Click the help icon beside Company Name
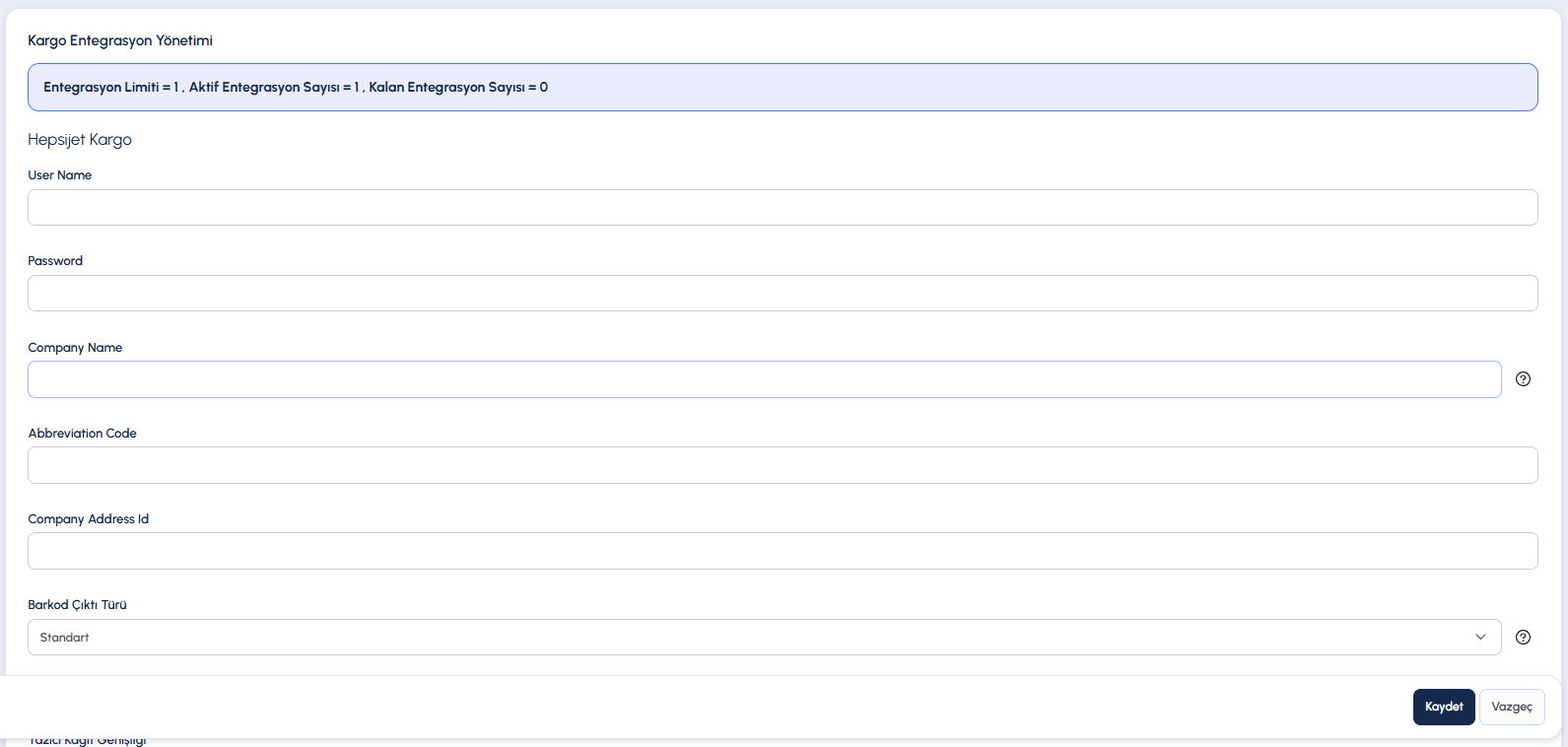The width and height of the screenshot is (1568, 747). [1523, 379]
